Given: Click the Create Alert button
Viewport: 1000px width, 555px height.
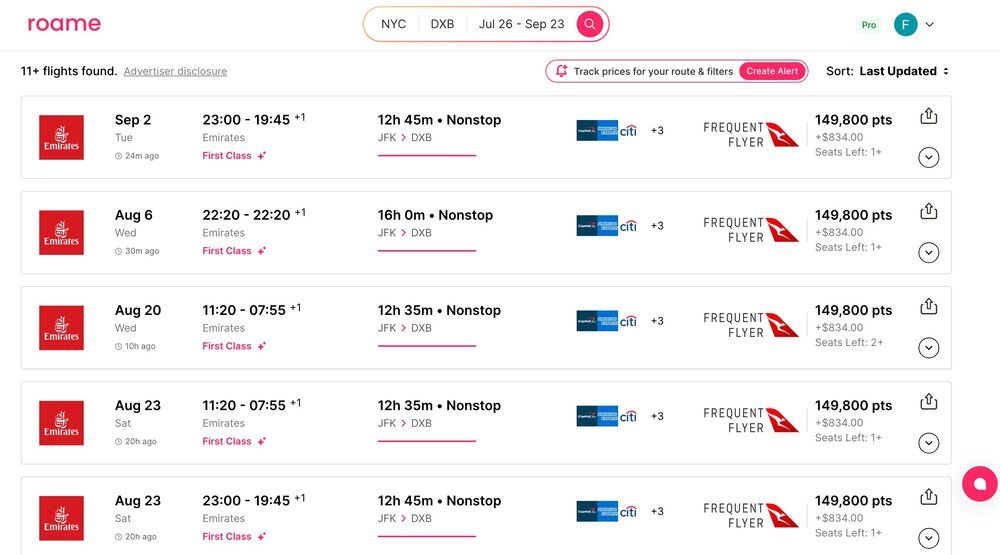Looking at the screenshot, I should [772, 71].
